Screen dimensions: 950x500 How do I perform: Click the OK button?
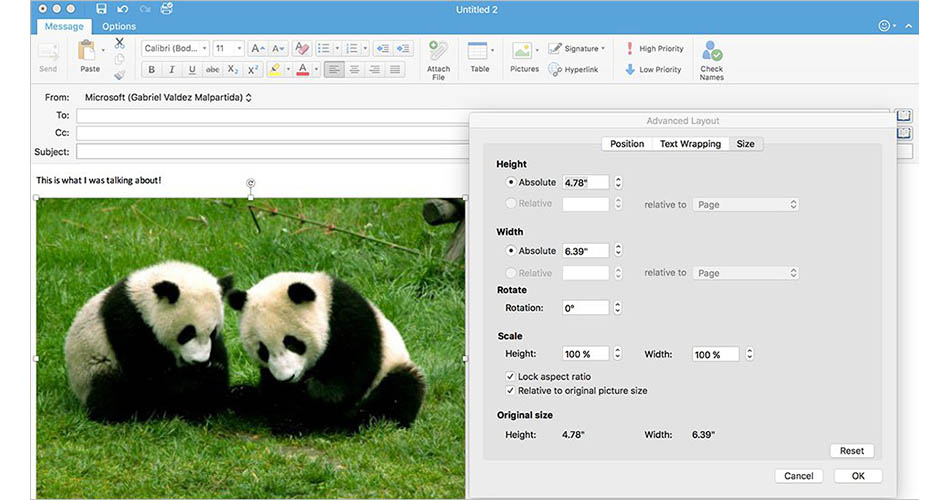click(858, 476)
